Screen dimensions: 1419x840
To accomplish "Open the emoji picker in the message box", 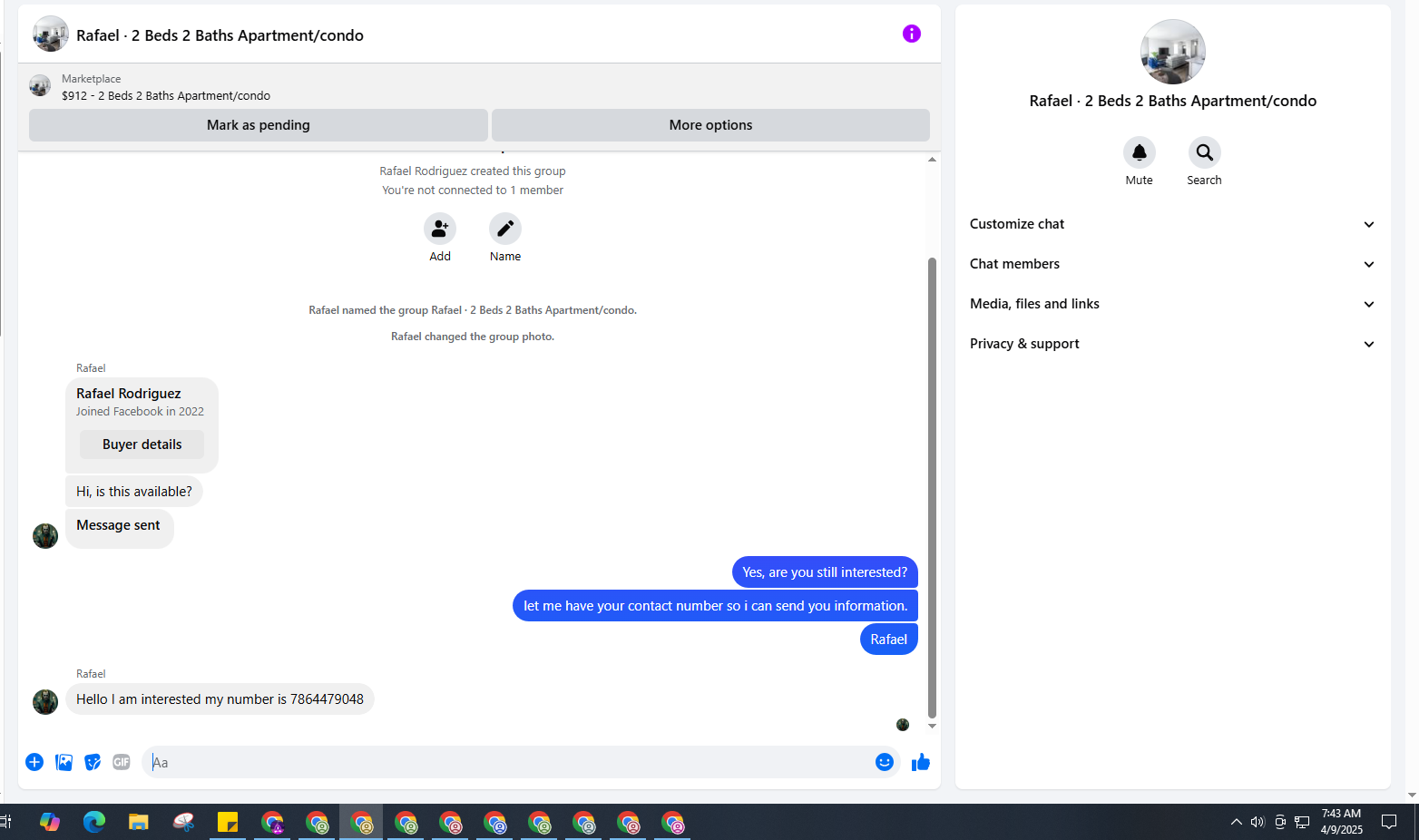I will coord(885,762).
